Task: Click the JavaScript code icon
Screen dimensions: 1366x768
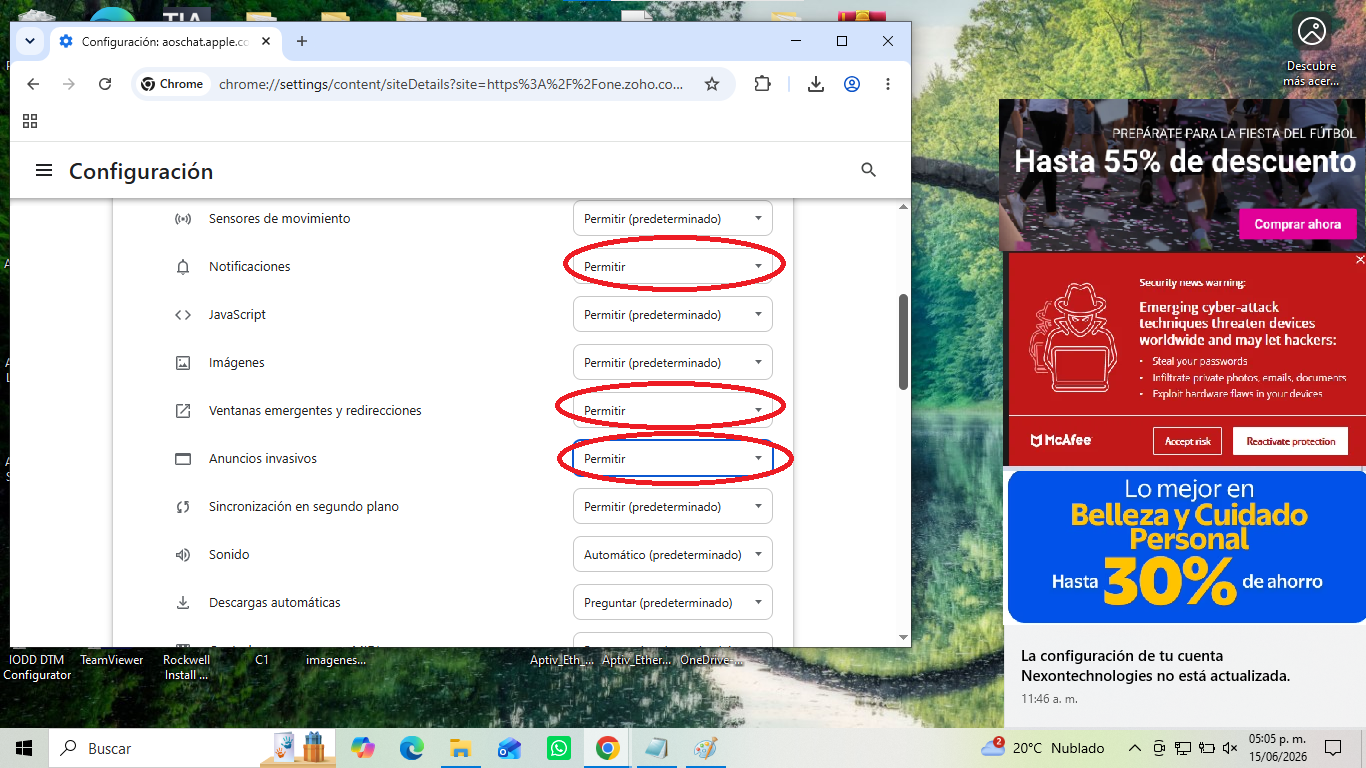Action: tap(183, 315)
